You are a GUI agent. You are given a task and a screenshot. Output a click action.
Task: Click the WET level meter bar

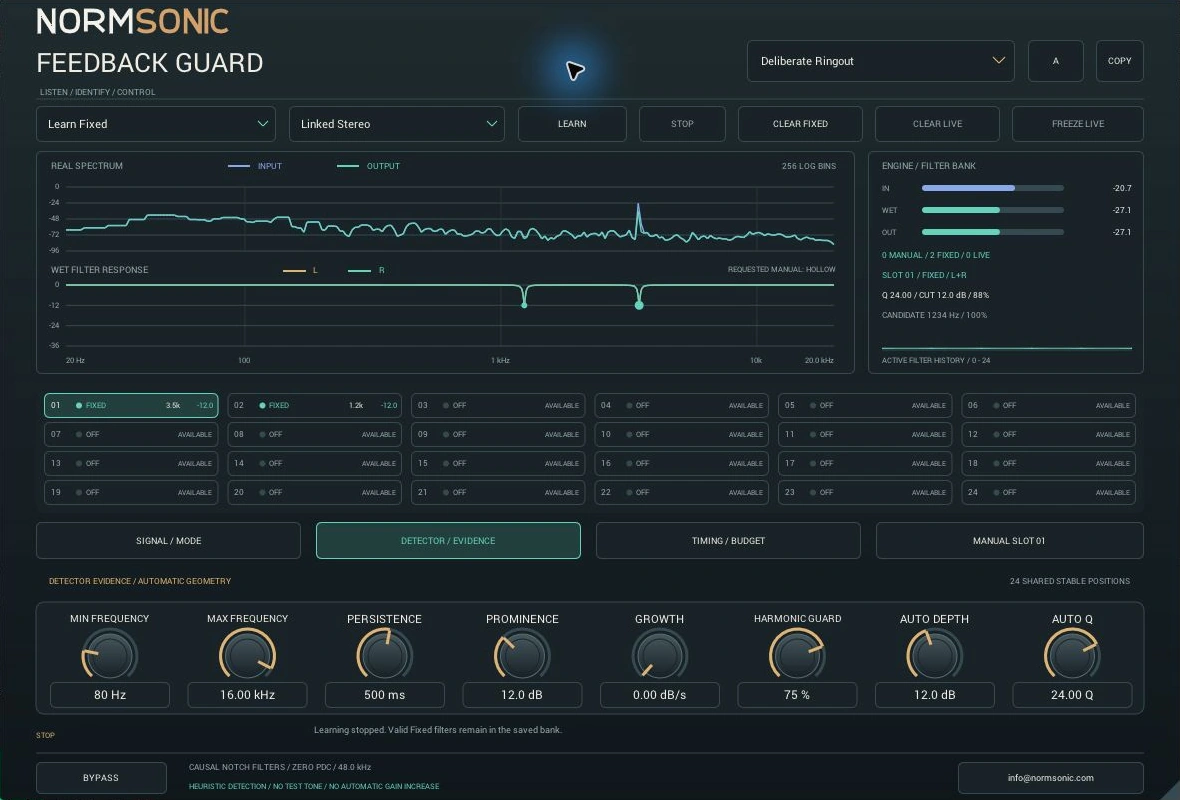click(x=993, y=210)
